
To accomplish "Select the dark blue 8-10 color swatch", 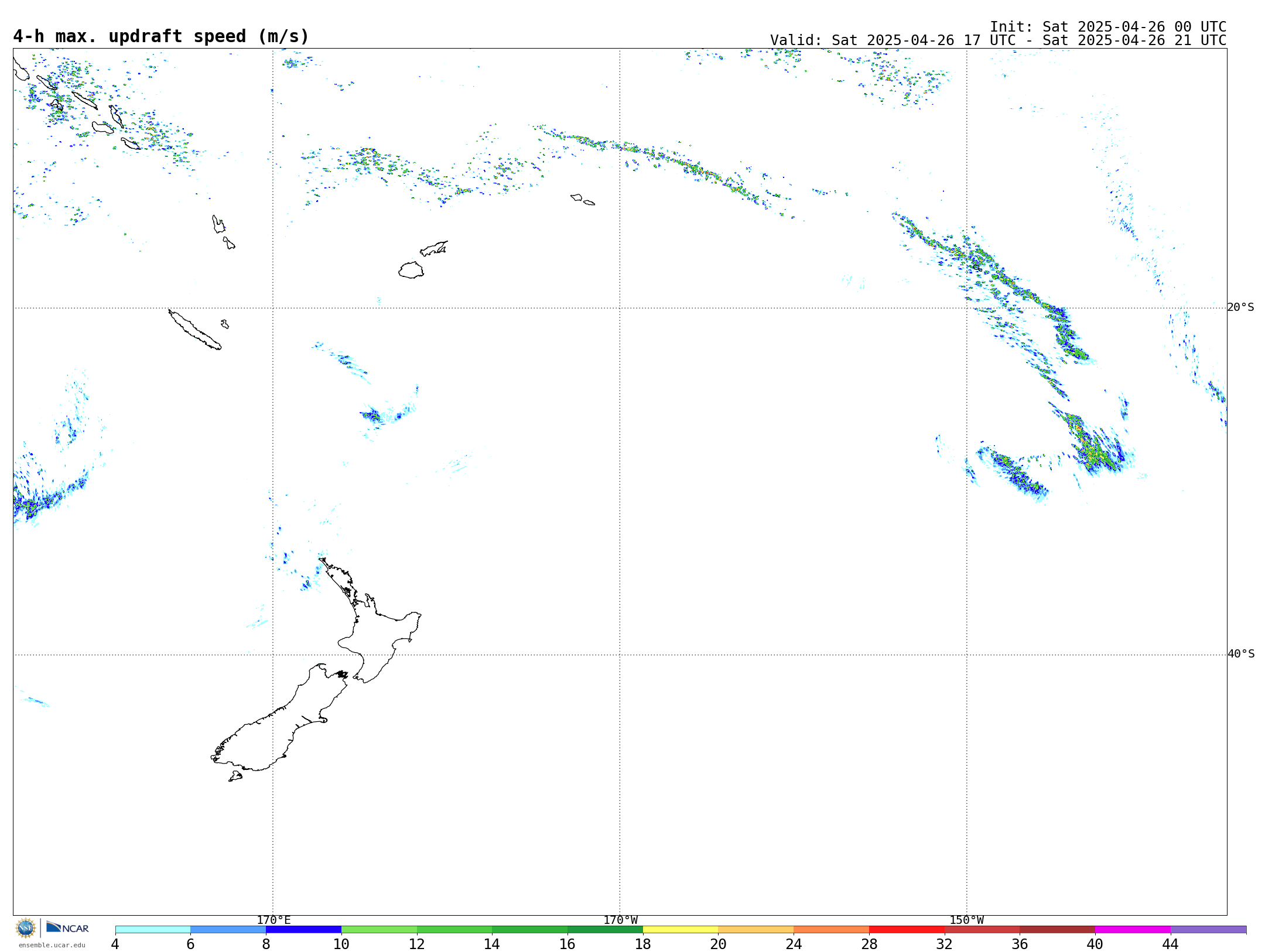I will 304,930.
